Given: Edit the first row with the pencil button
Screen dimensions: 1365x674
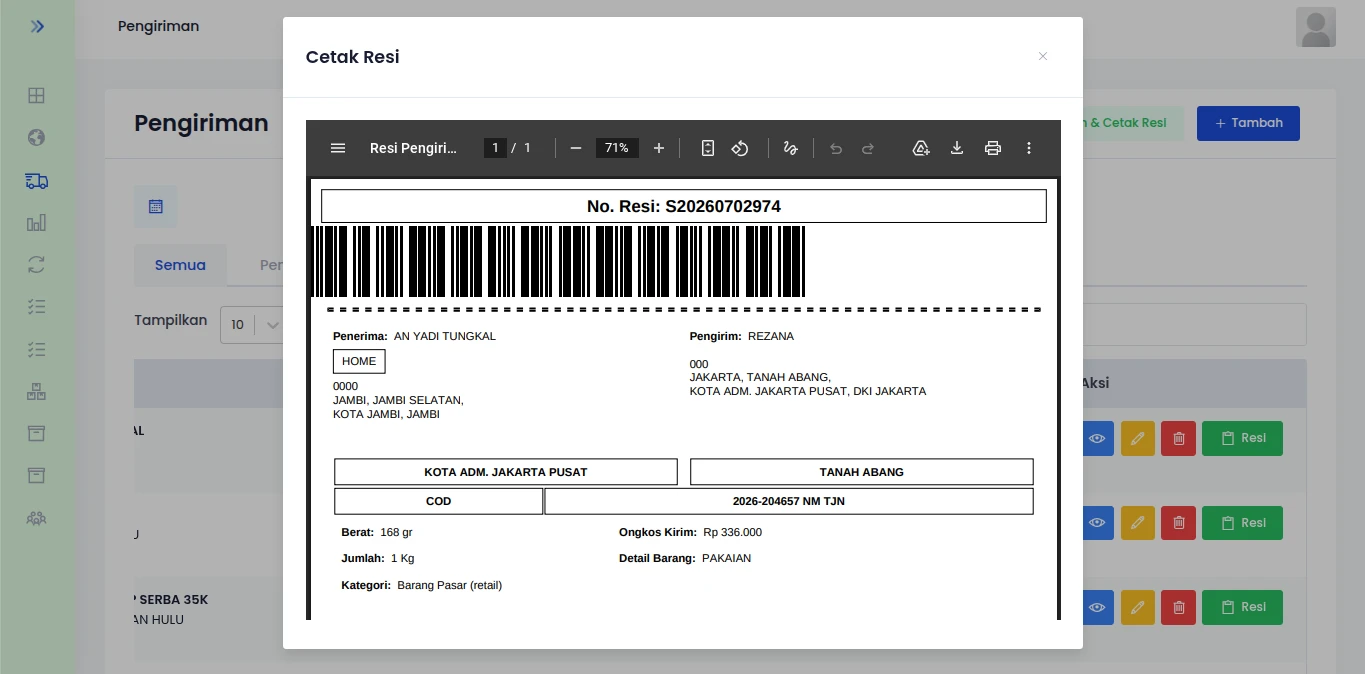Looking at the screenshot, I should click(1138, 438).
